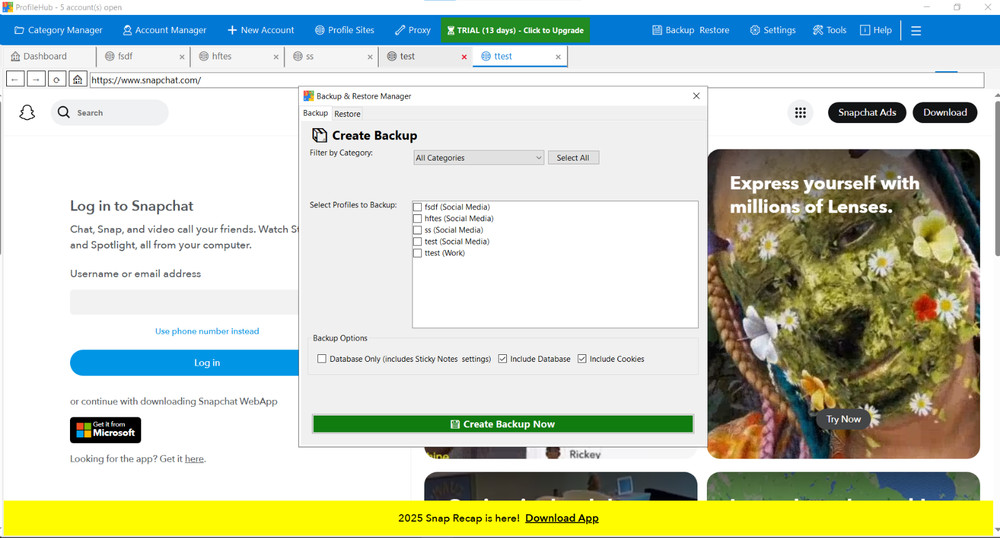Check the test (Social Media) profile
Viewport: 1000px width, 538px height.
click(x=417, y=241)
